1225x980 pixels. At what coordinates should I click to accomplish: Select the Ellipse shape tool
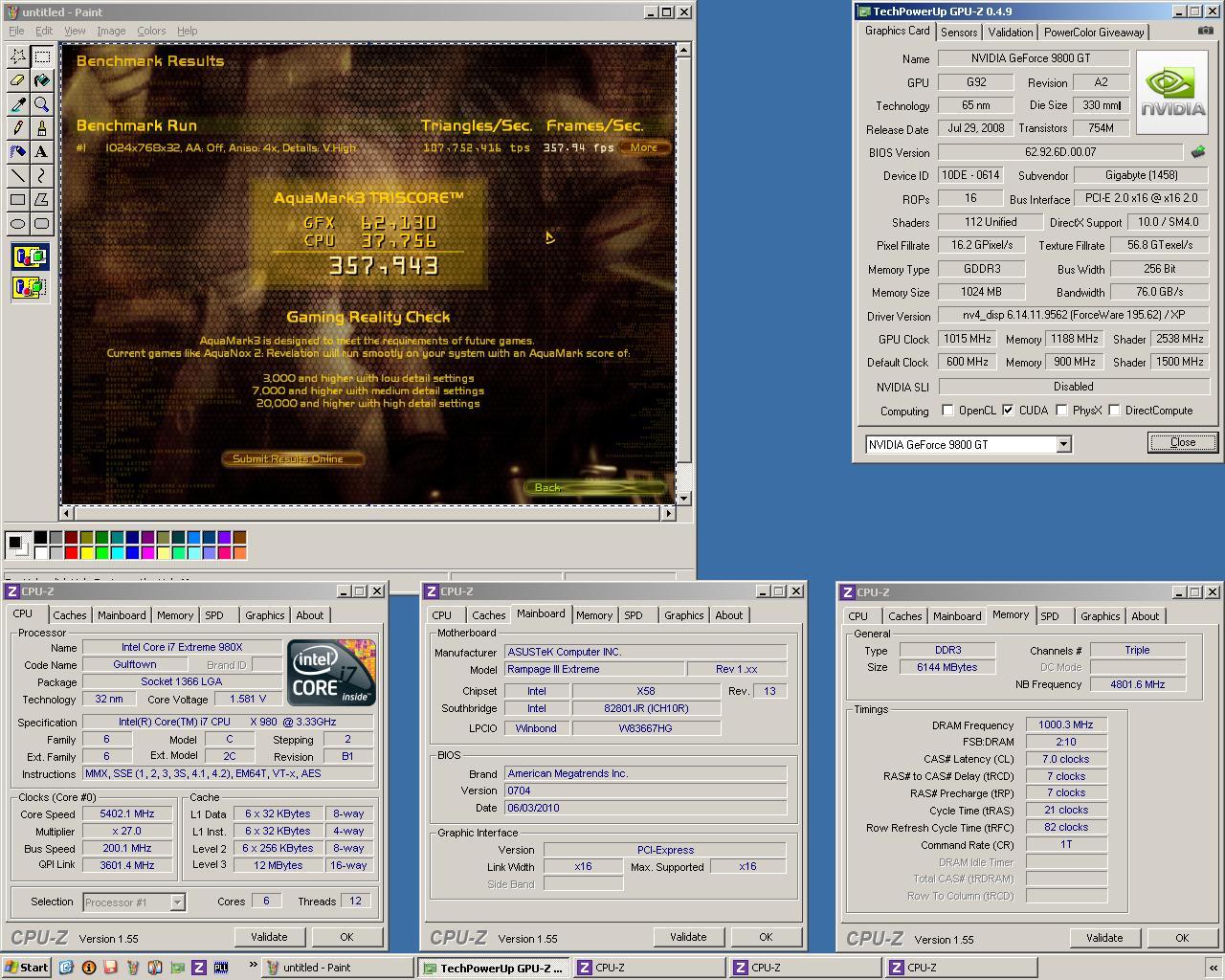(x=18, y=223)
